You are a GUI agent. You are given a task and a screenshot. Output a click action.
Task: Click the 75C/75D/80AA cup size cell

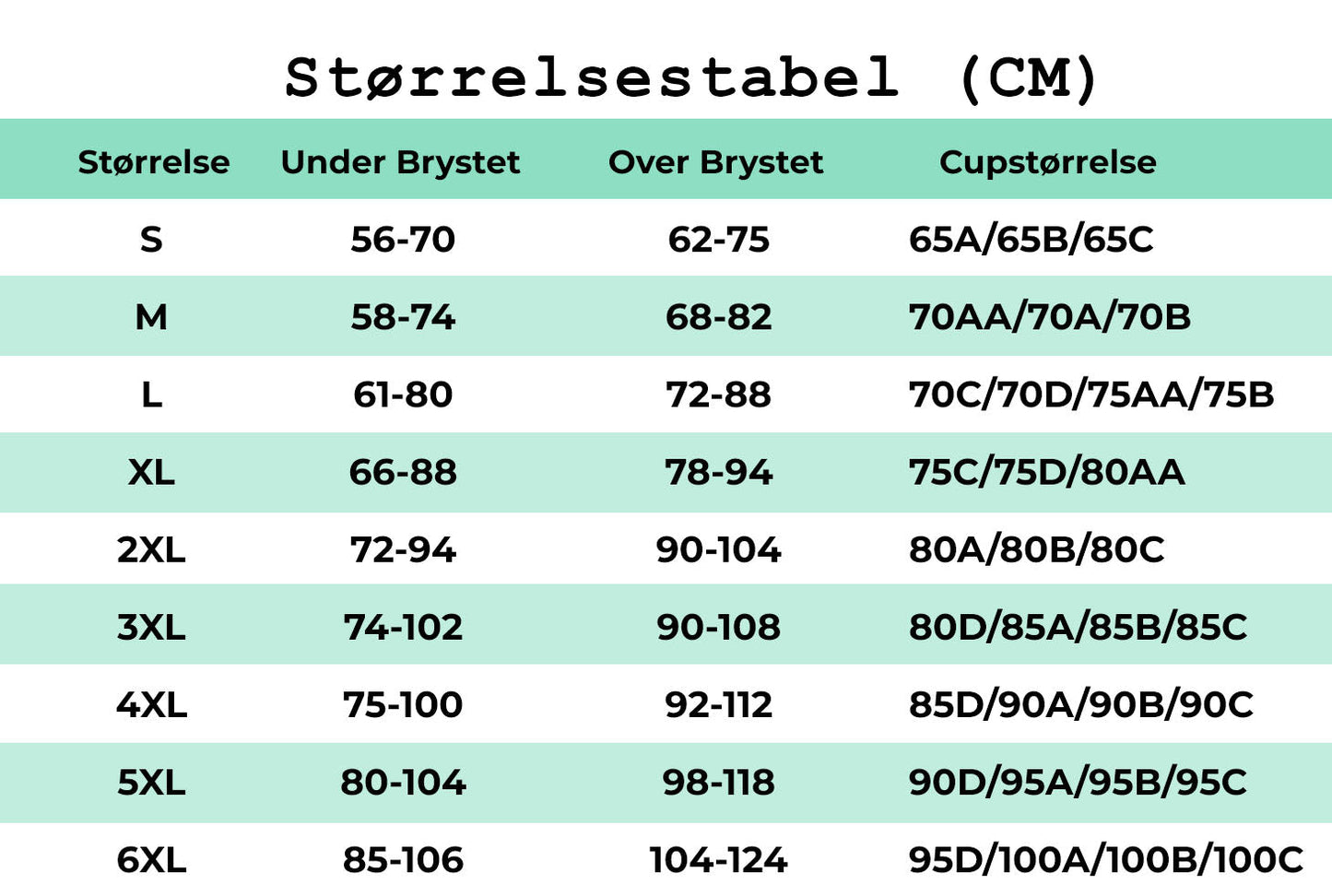pos(1046,472)
